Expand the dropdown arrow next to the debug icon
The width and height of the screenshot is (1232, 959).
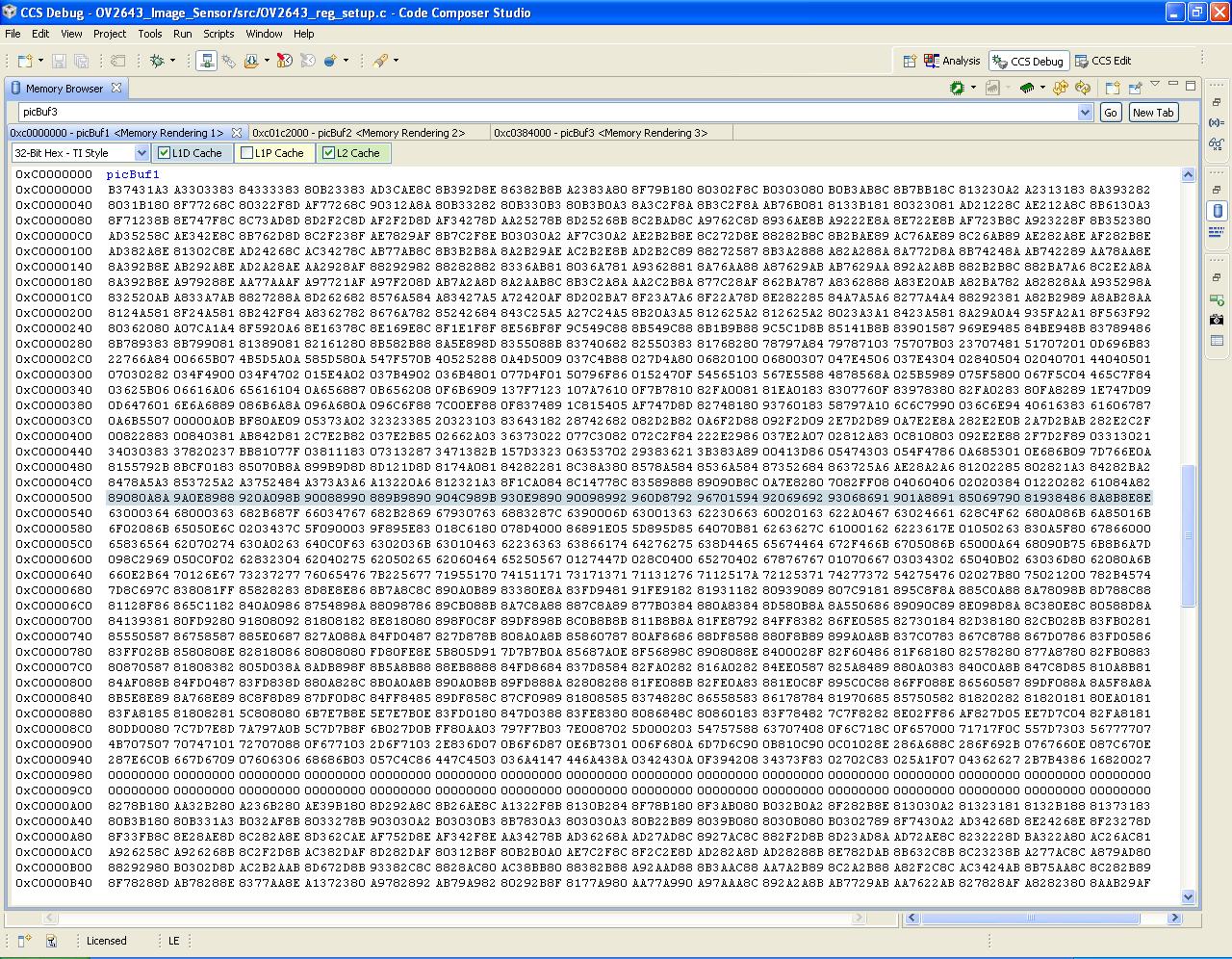172,61
